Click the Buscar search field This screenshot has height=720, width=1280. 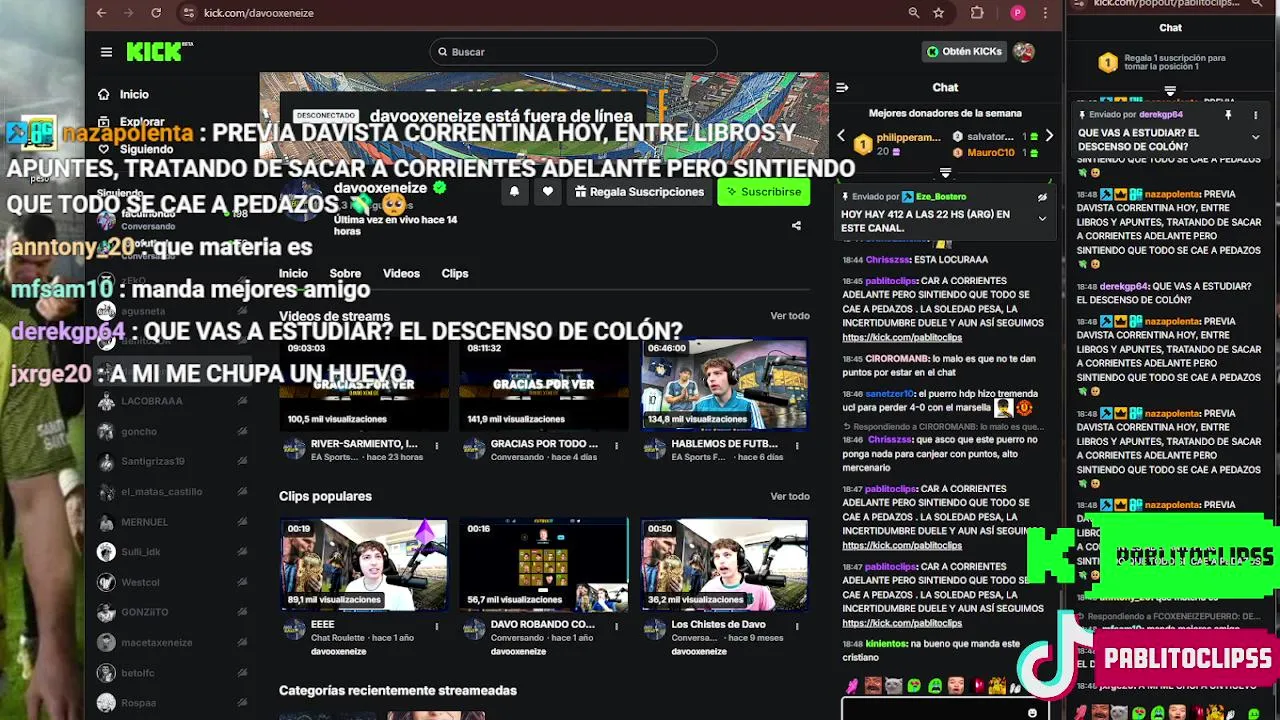click(x=573, y=52)
